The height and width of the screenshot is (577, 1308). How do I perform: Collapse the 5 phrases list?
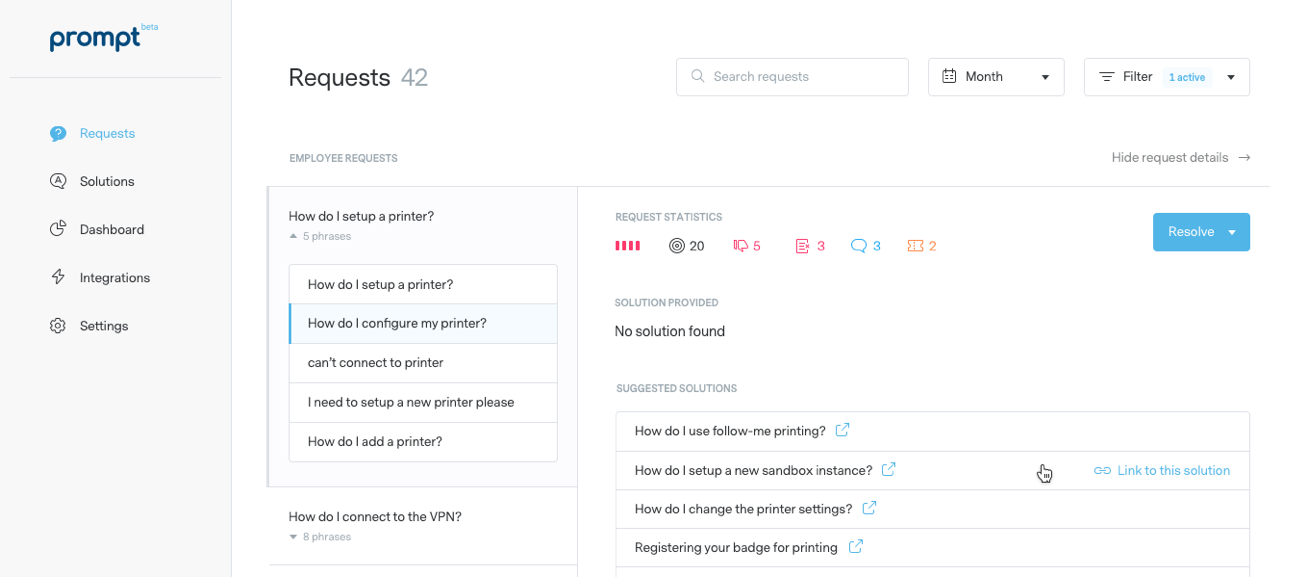point(320,237)
